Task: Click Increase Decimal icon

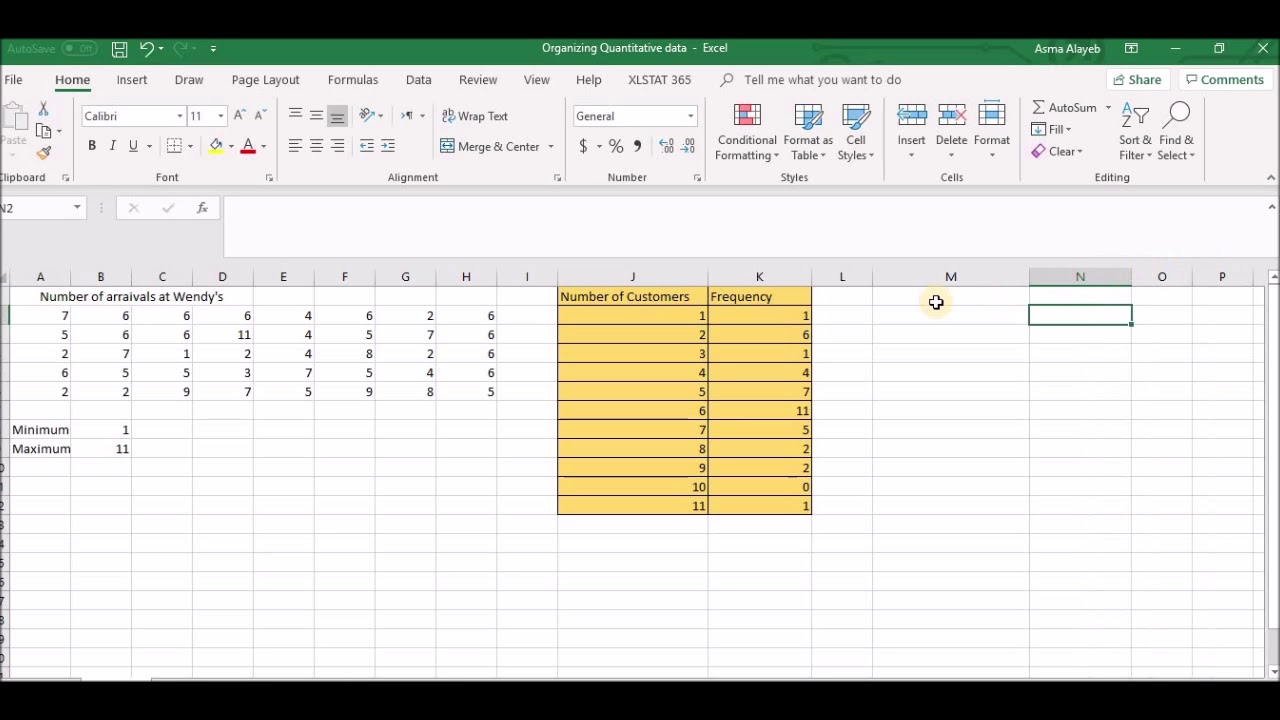Action: (x=666, y=146)
